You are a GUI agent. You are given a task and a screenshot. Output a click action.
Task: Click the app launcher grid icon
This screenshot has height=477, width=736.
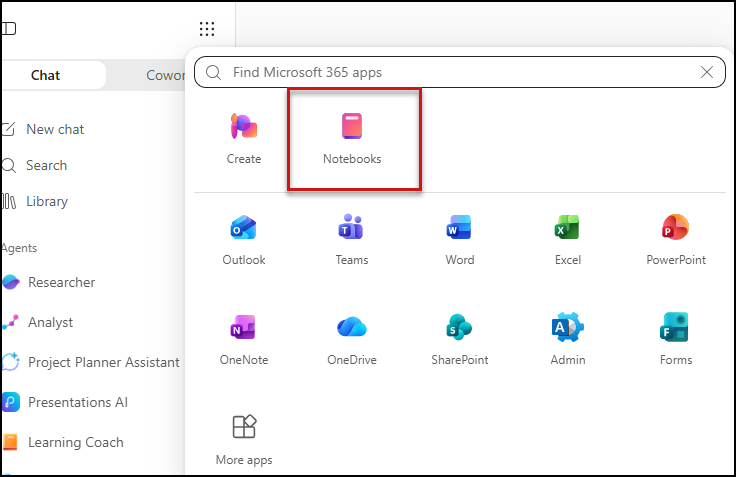click(x=207, y=29)
